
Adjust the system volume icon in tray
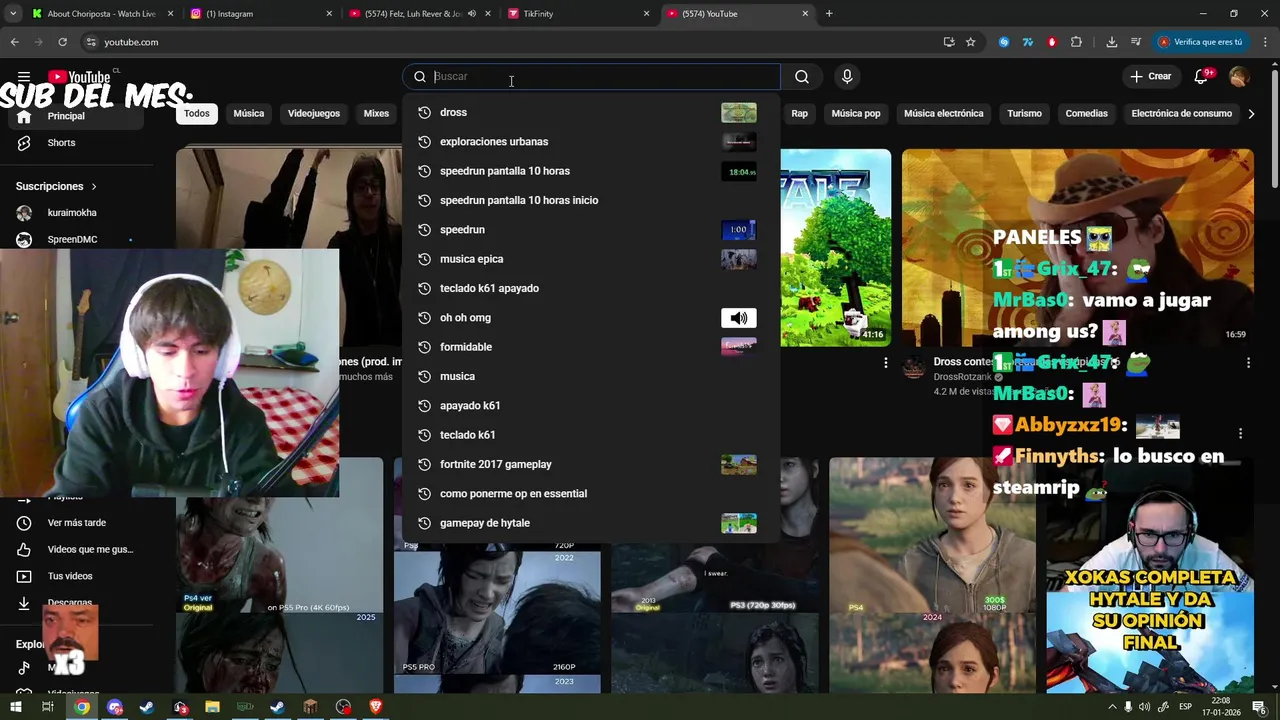click(x=1144, y=707)
